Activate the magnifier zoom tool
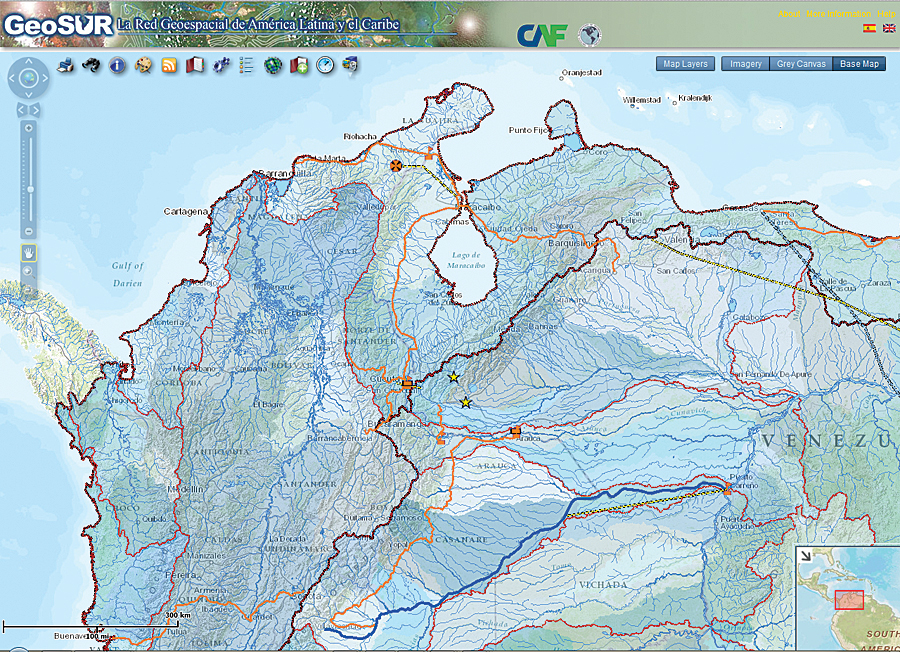Viewport: 900px width, 652px height. pos(28,271)
